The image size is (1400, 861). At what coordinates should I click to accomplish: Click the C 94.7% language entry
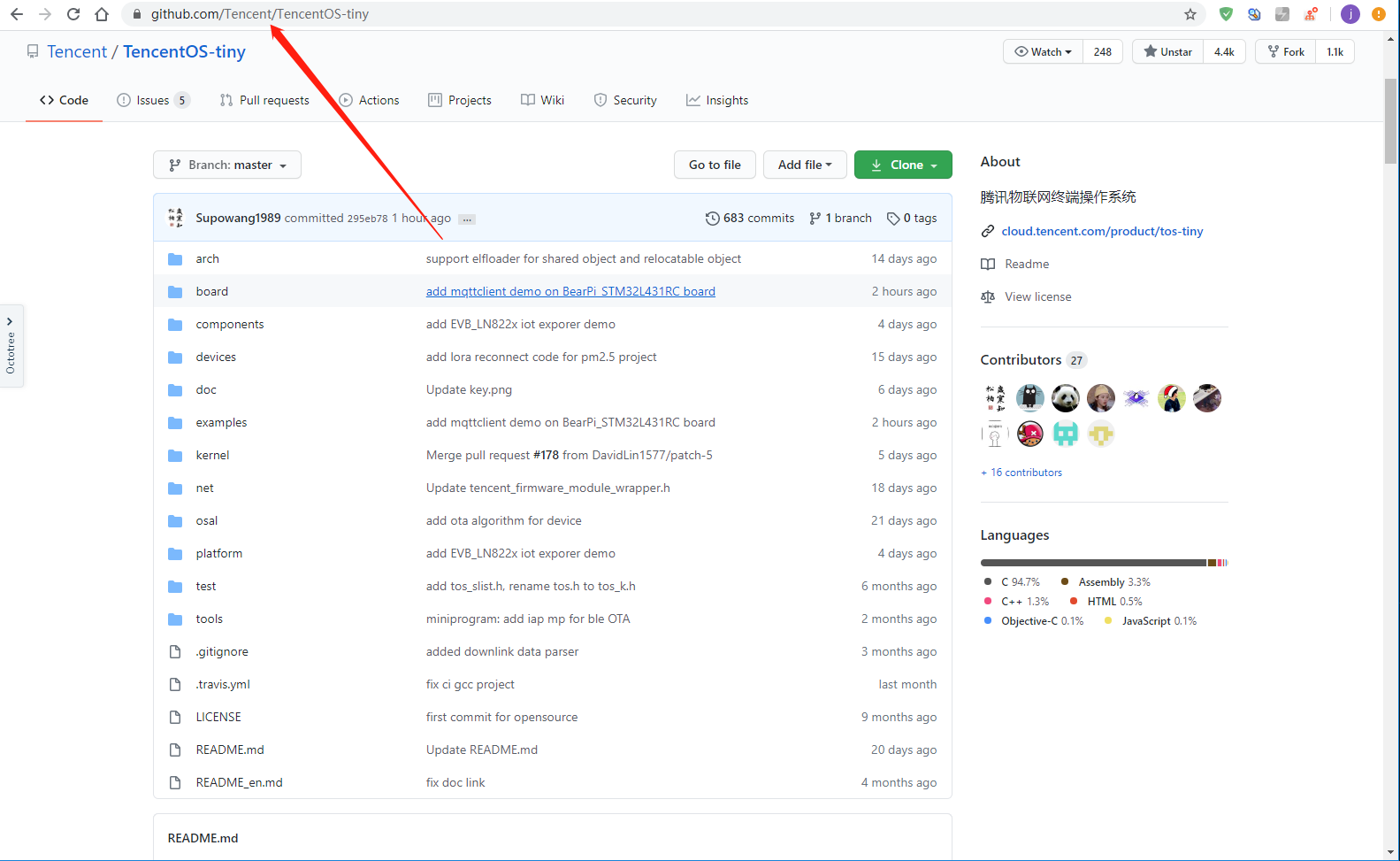(1013, 582)
